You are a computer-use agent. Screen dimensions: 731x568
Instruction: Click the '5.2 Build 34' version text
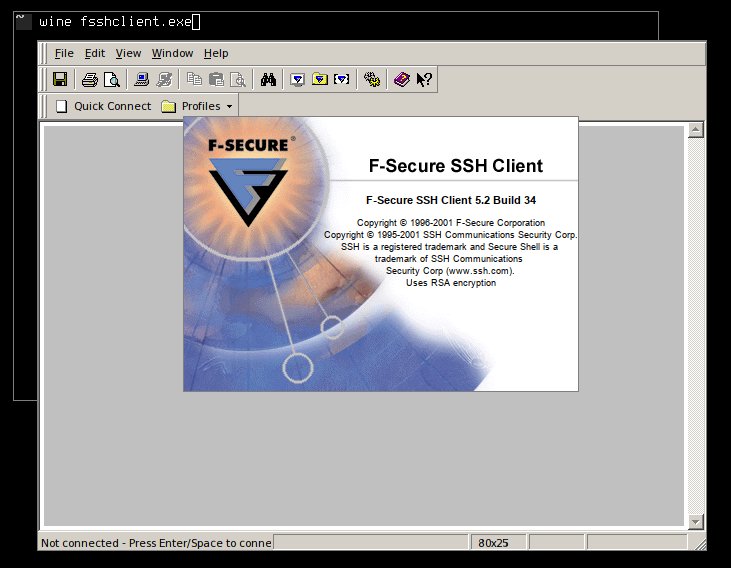[505, 200]
